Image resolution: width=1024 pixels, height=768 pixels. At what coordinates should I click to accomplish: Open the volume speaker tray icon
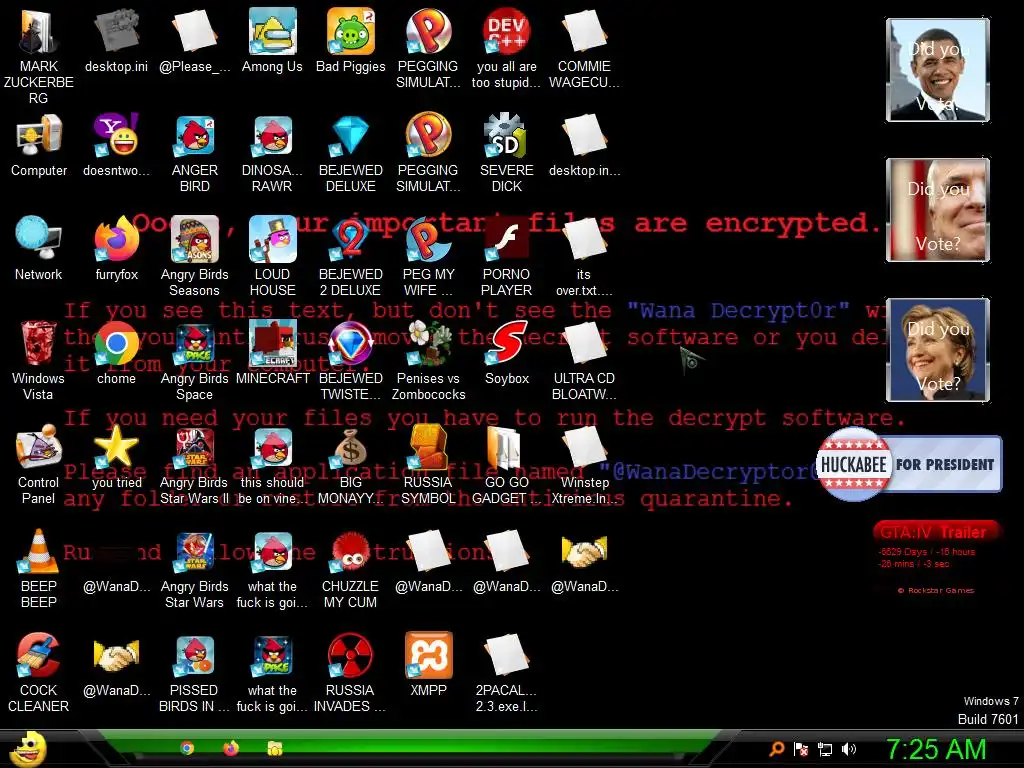(849, 749)
